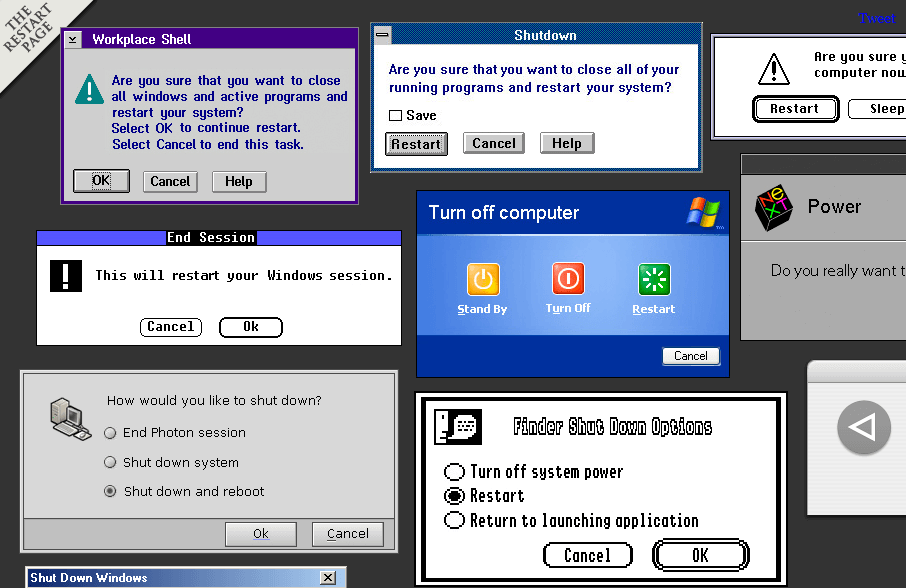Click Cancel in Turn off computer dialog
This screenshot has width=906, height=588.
click(x=691, y=356)
